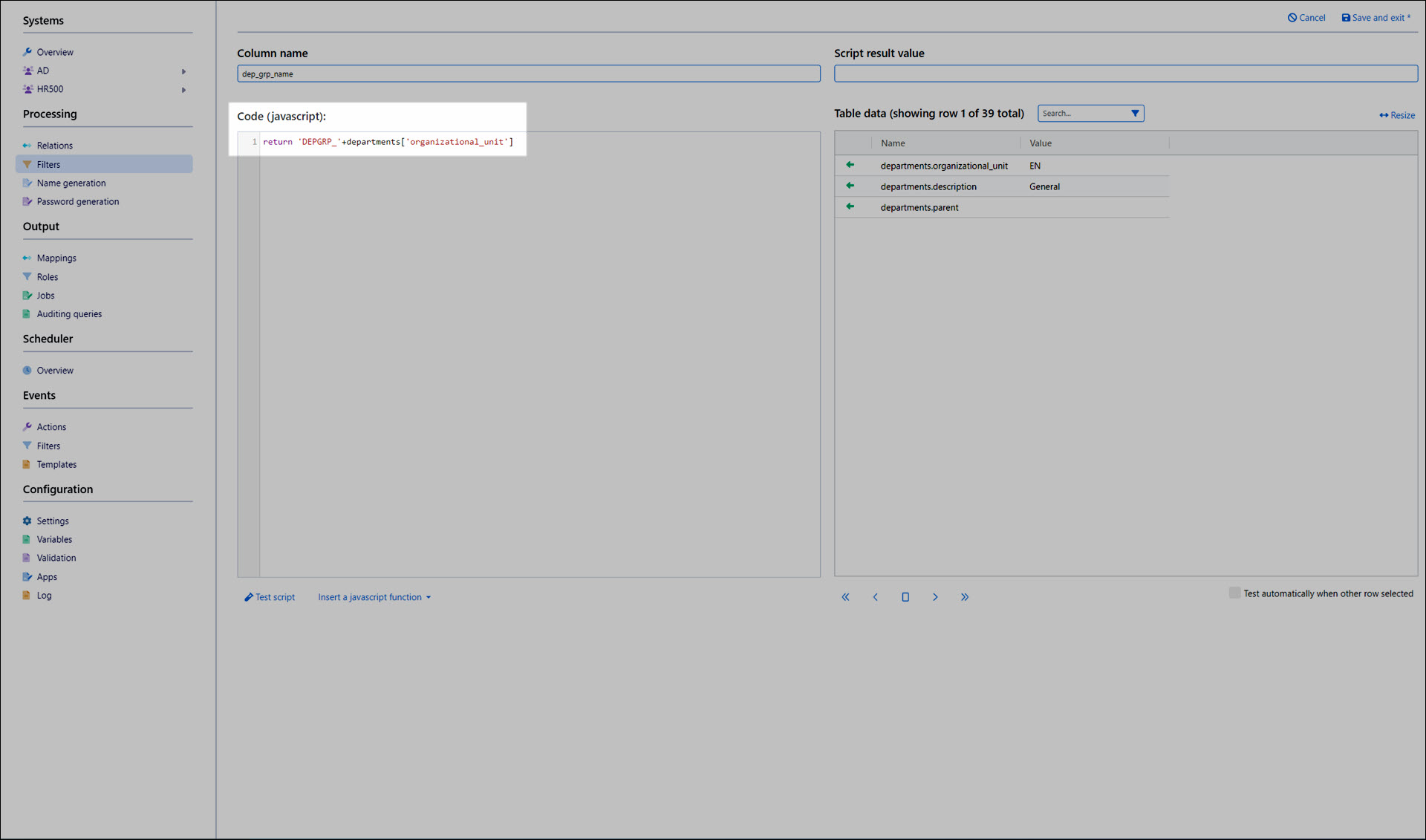This screenshot has height=840, width=1426.
Task: Open Name generation in Processing menu
Action: coord(71,183)
